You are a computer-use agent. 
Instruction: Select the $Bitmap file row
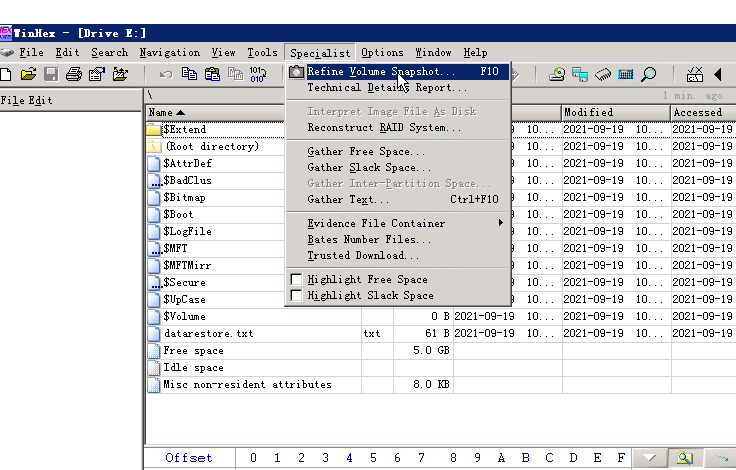(215, 198)
